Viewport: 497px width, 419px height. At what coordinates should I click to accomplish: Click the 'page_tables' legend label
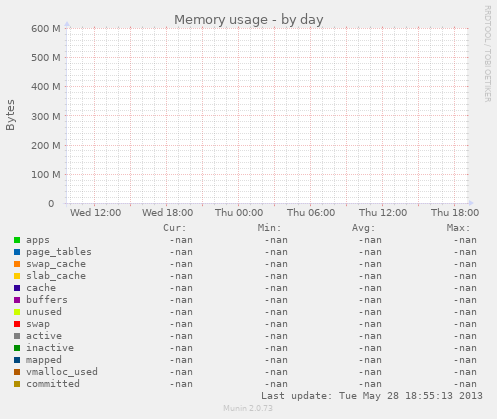(59, 252)
